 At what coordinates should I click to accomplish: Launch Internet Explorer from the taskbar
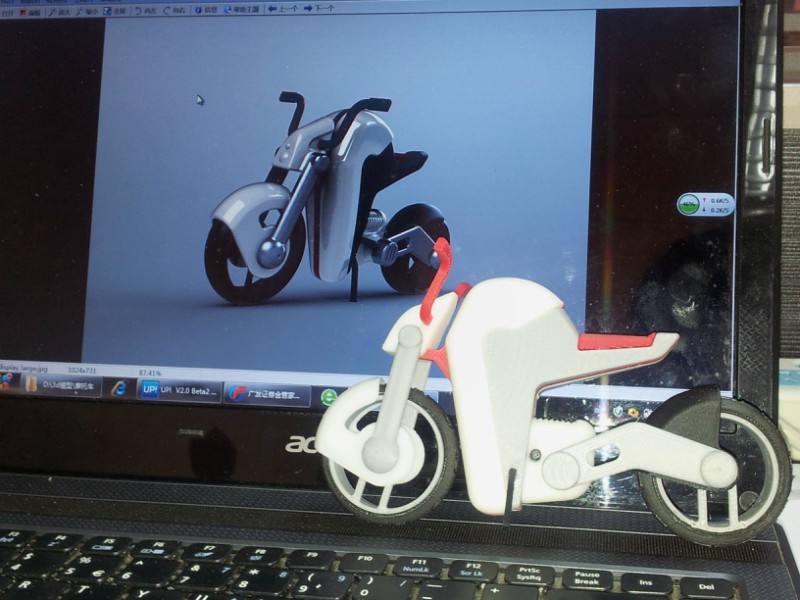pos(119,388)
